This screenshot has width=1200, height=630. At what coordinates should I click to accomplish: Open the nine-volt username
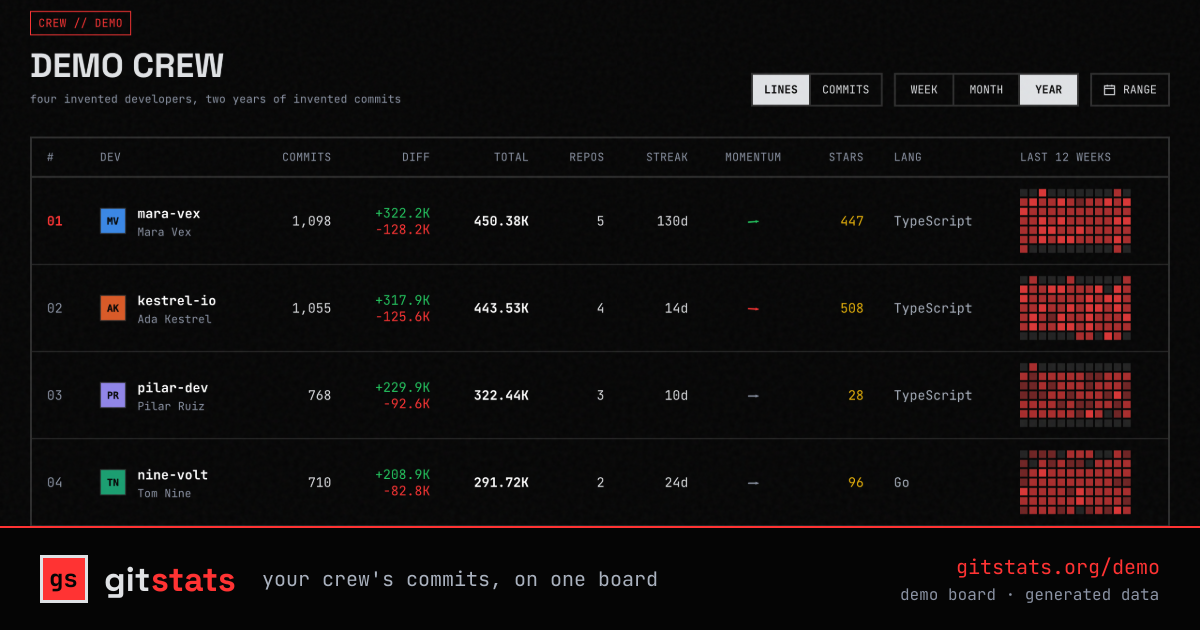pos(173,474)
